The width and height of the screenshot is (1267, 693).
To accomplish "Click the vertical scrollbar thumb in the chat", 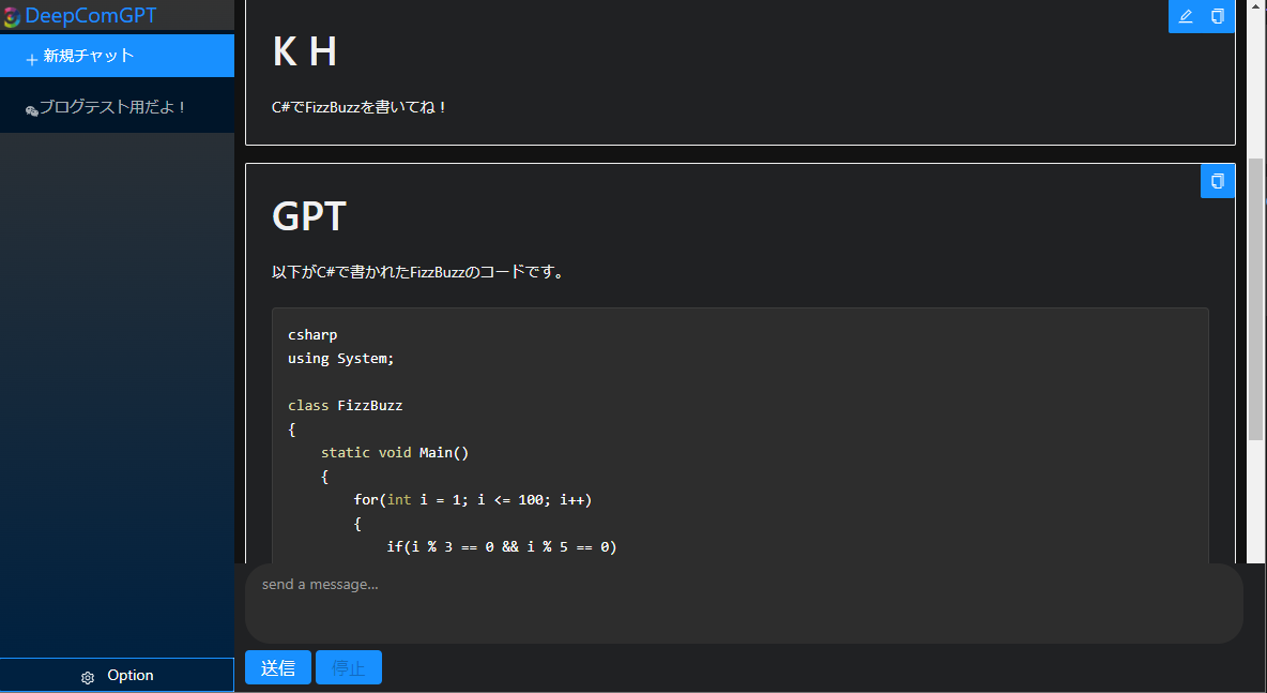I will 1256,298.
